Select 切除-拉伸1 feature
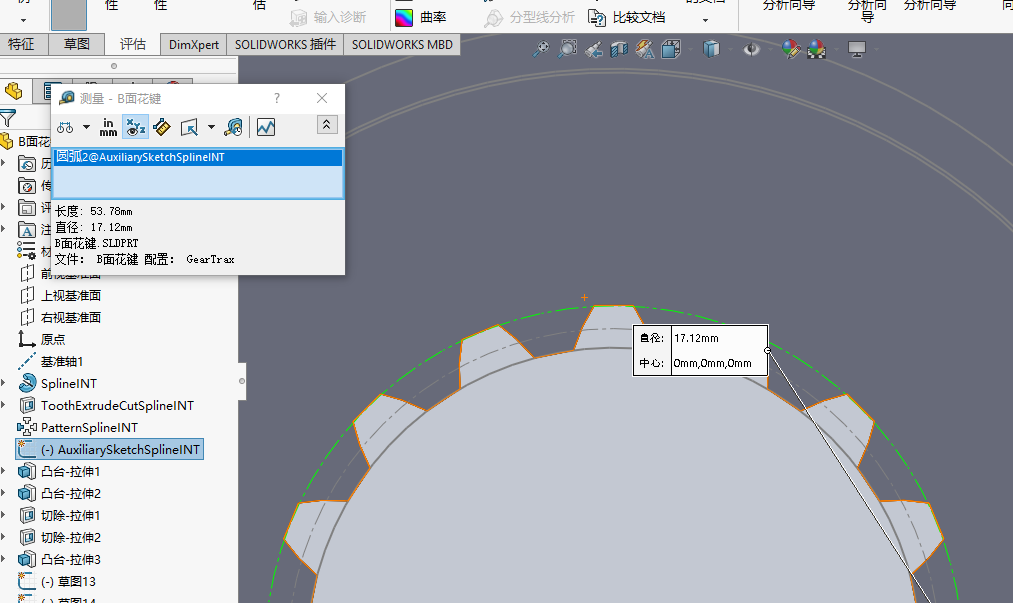1013x603 pixels. point(70,515)
